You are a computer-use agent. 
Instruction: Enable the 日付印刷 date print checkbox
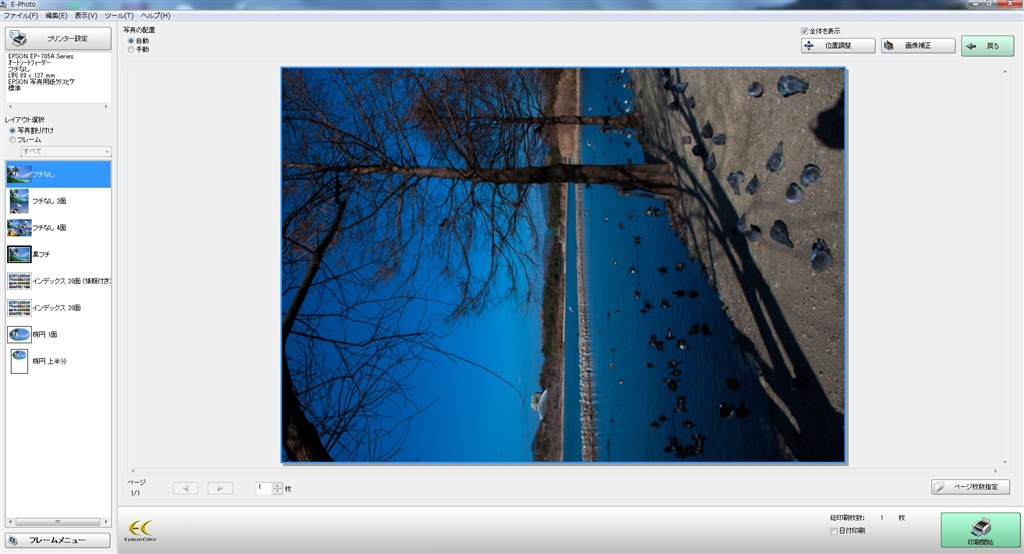tap(834, 531)
